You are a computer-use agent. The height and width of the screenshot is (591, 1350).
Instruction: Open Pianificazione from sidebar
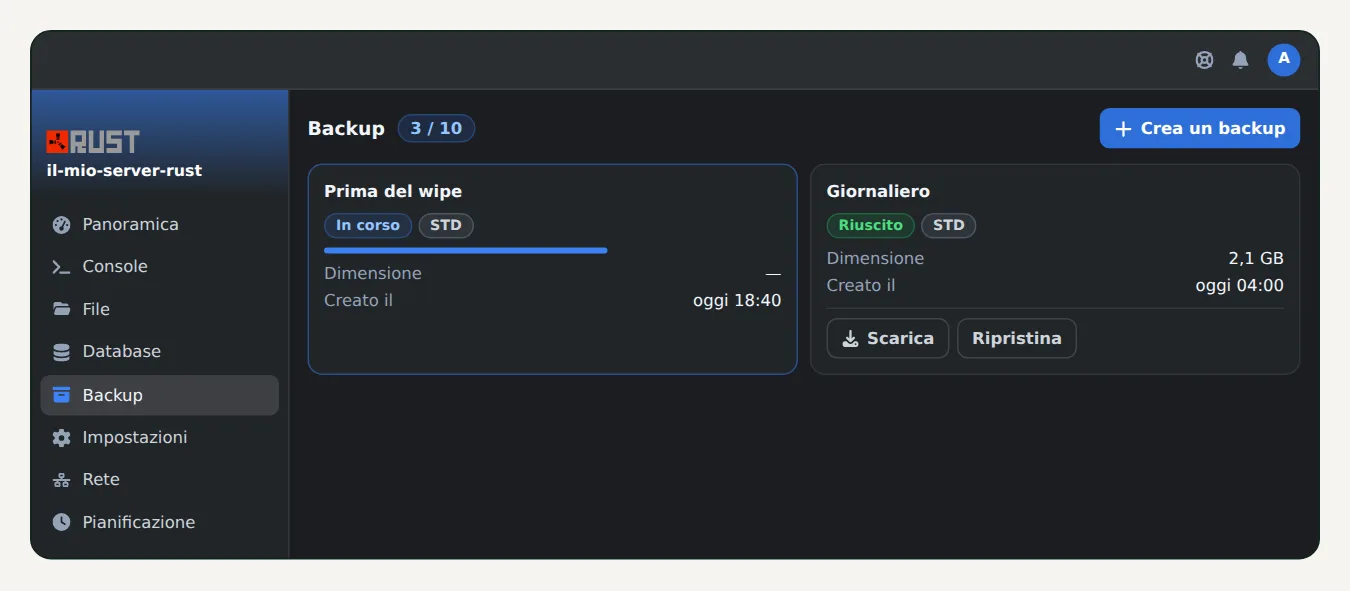(x=160, y=522)
